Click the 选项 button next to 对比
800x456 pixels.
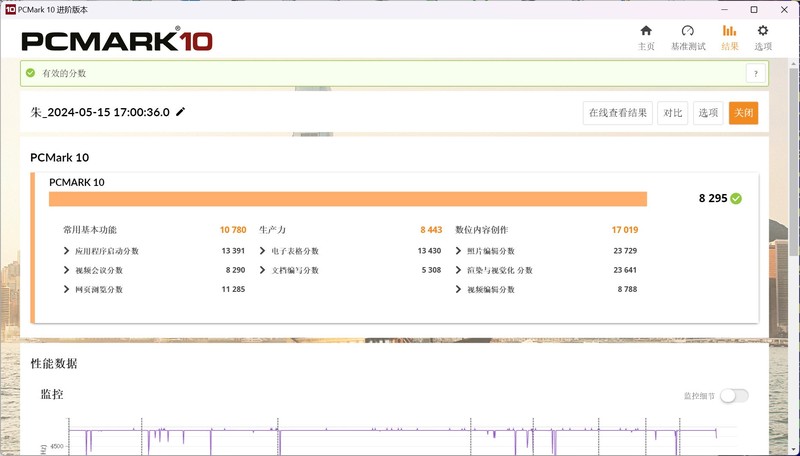click(x=708, y=113)
